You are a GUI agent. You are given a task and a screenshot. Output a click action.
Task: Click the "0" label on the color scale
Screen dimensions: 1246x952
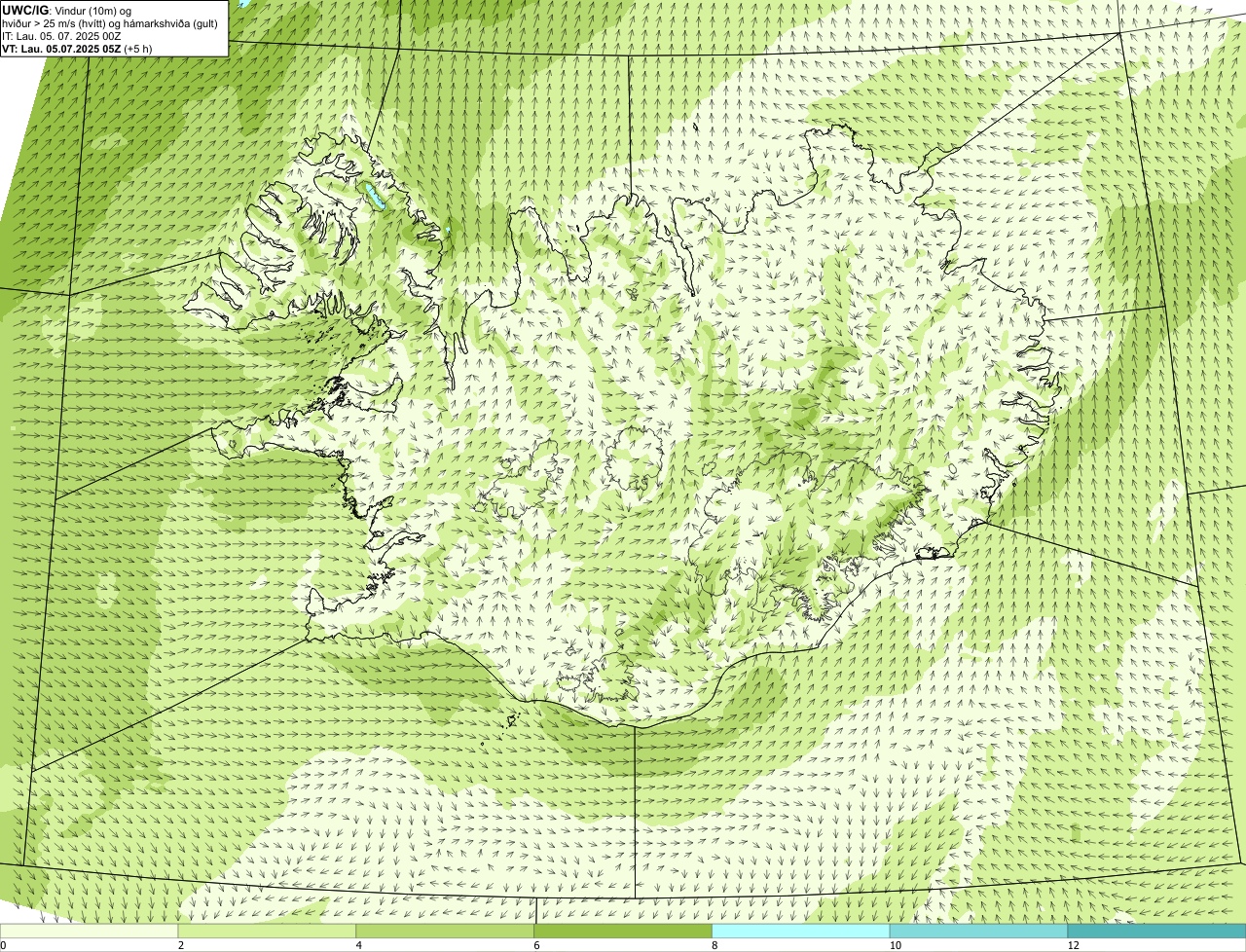tap(3, 945)
